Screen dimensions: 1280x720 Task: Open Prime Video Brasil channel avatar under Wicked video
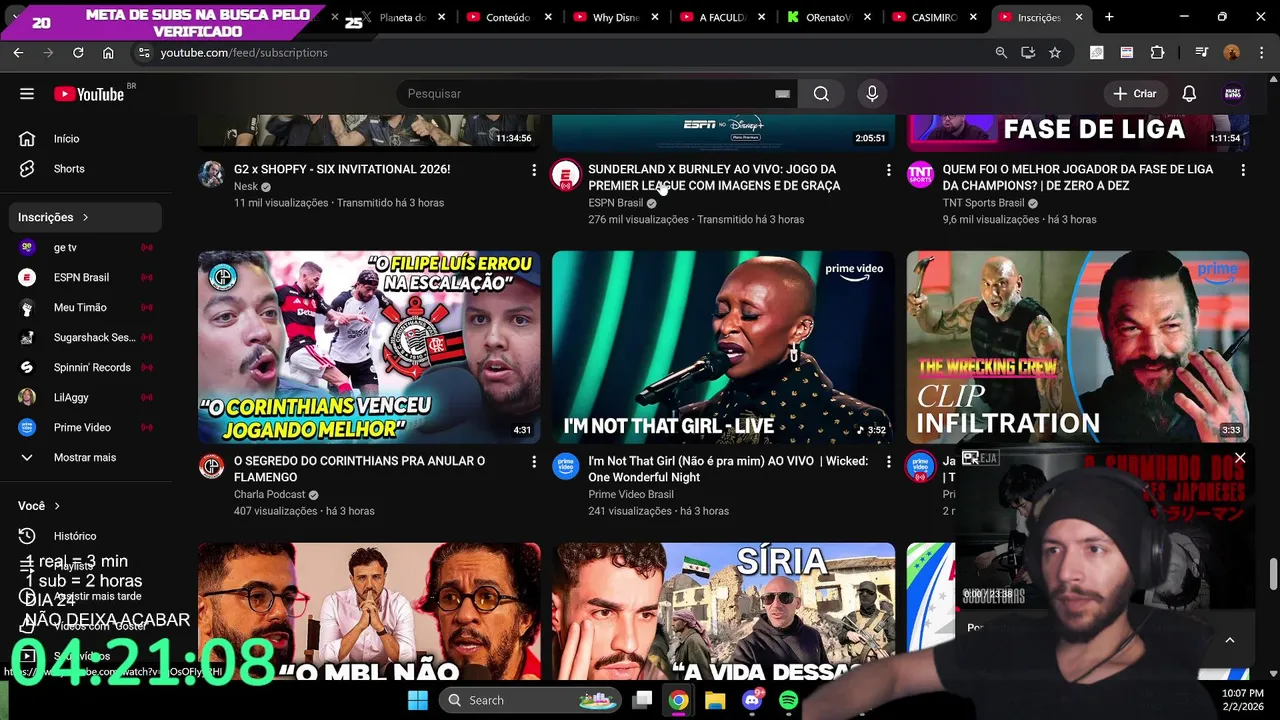tap(565, 466)
